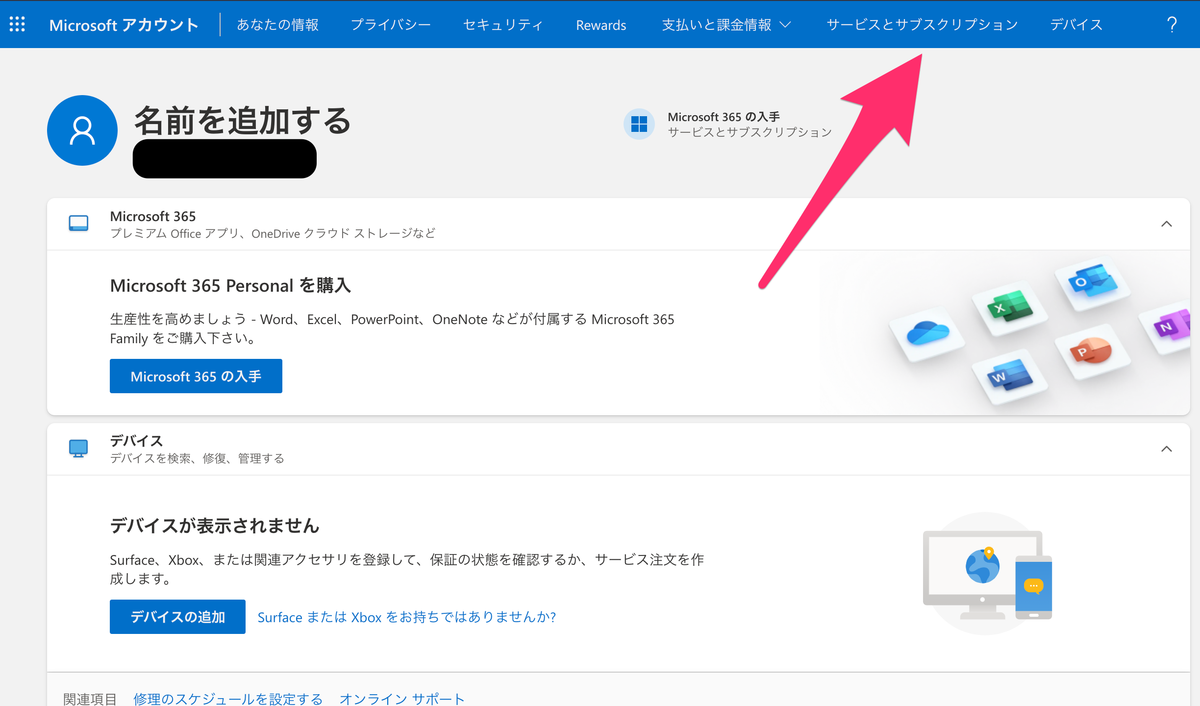This screenshot has width=1200, height=706.
Task: Open the Rewards tab
Action: click(x=601, y=25)
